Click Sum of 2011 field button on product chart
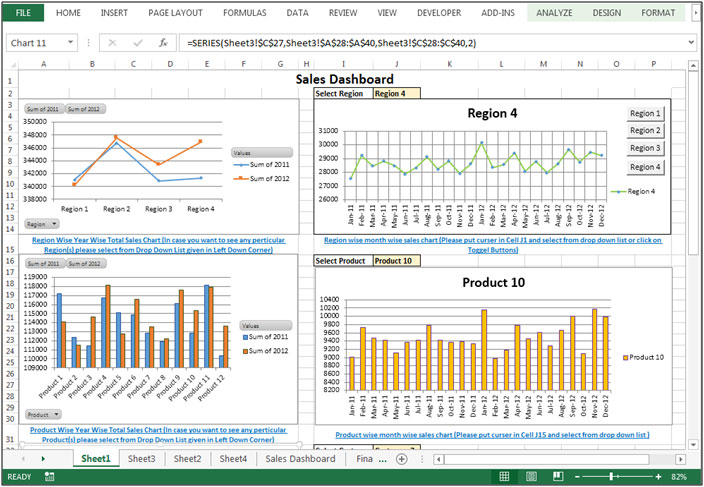Image resolution: width=704 pixels, height=487 pixels. coord(45,263)
